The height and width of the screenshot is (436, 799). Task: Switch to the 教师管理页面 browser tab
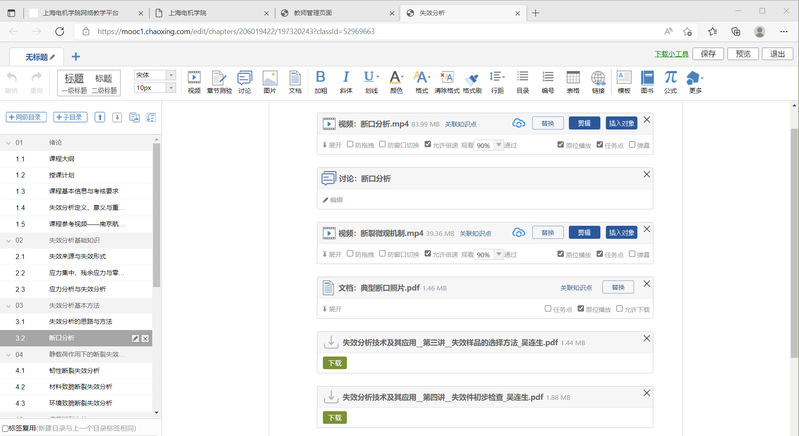pos(335,13)
